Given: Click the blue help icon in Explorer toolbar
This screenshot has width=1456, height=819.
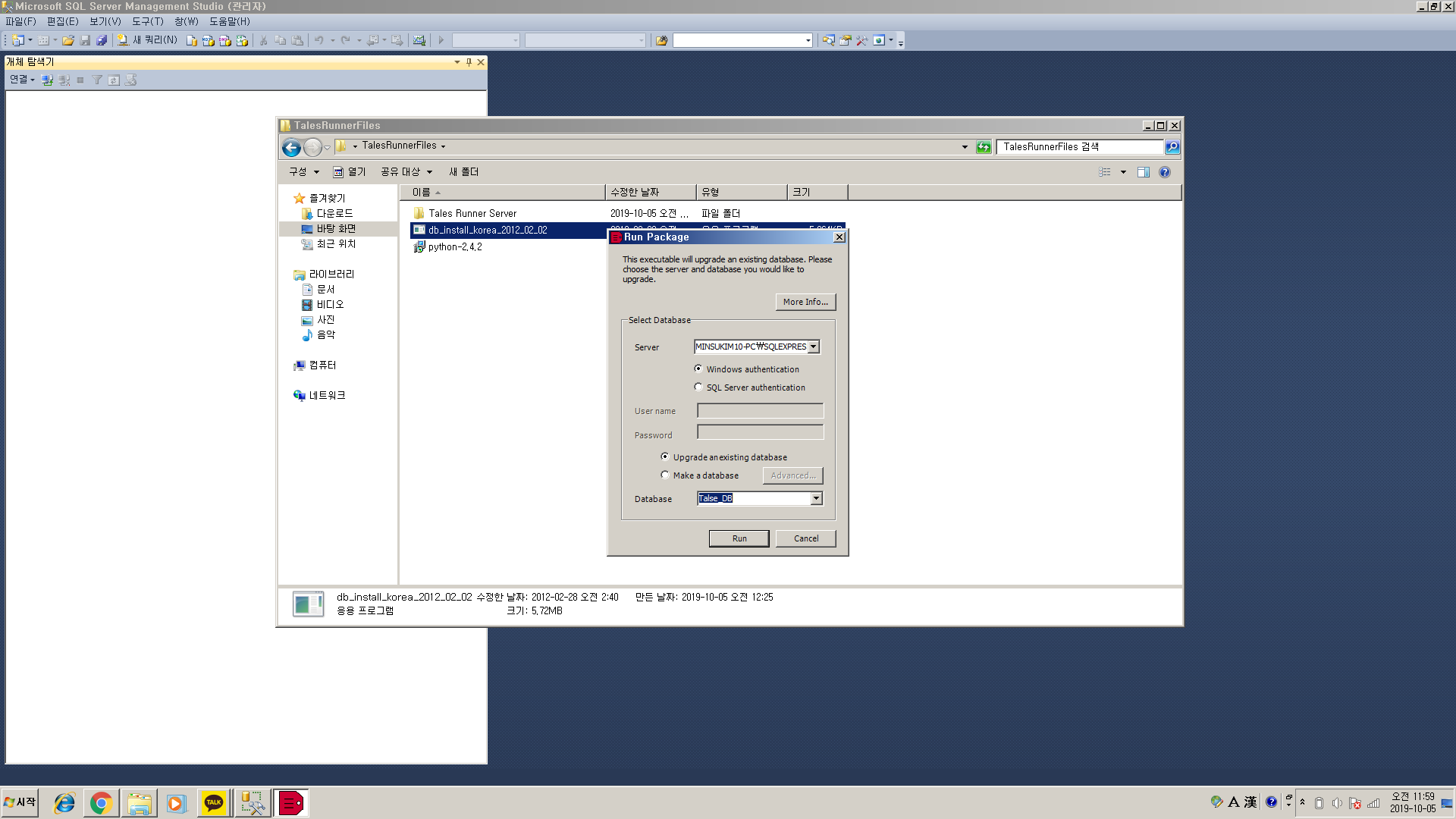Looking at the screenshot, I should [1165, 172].
